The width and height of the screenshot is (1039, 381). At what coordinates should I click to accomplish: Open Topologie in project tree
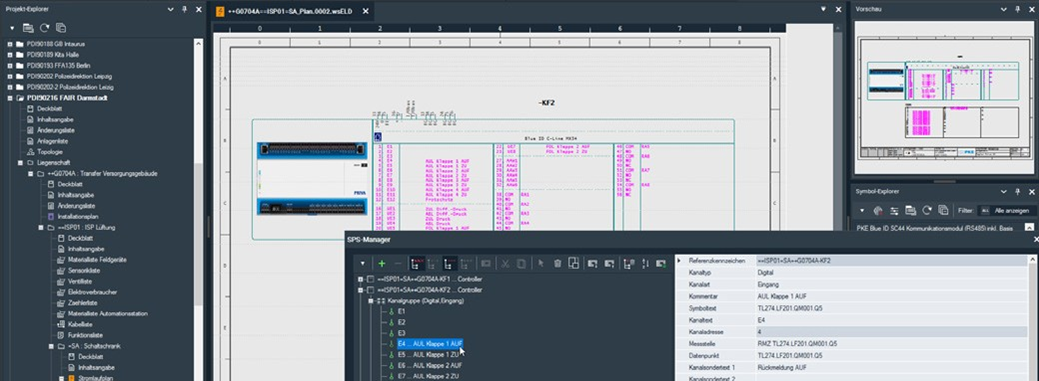click(x=50, y=152)
